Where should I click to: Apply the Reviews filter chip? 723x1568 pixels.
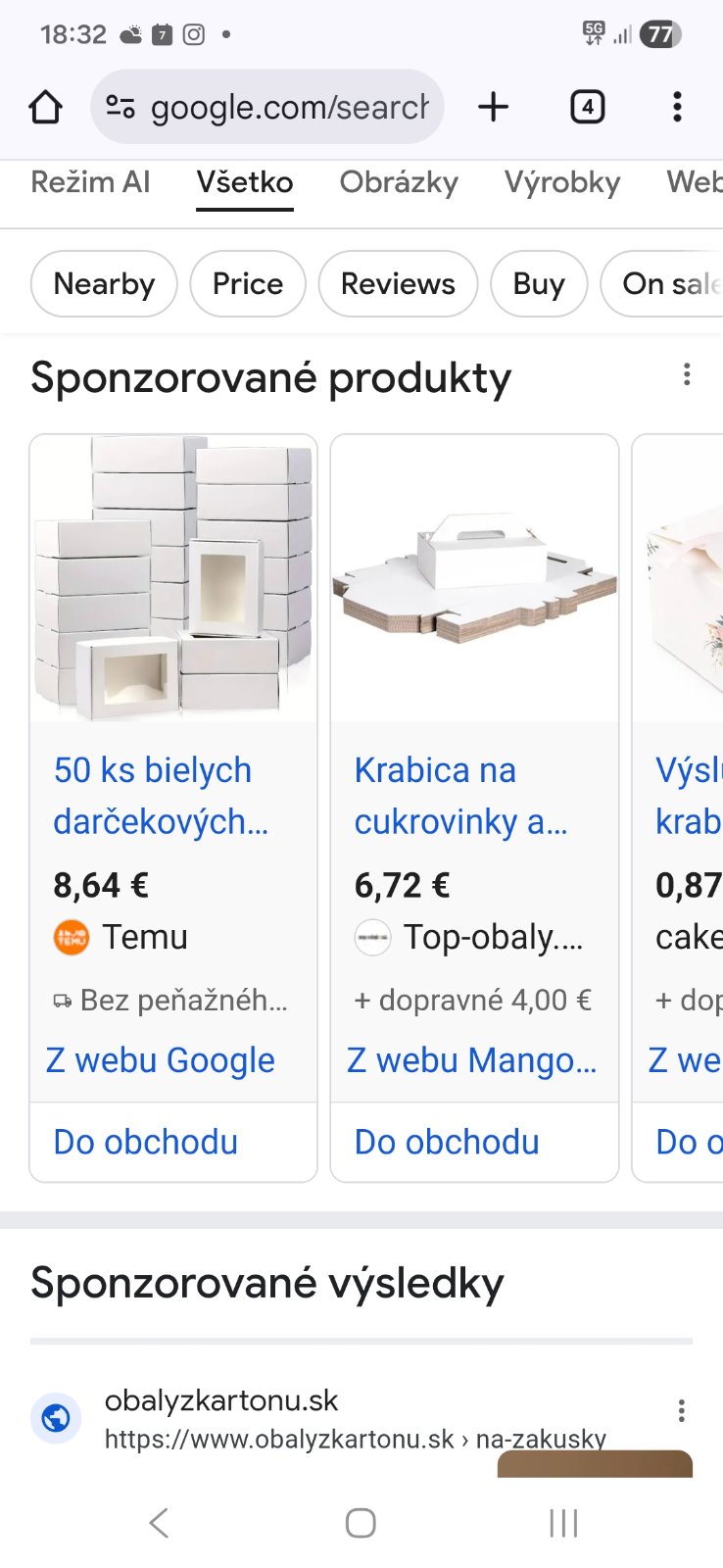tap(398, 284)
